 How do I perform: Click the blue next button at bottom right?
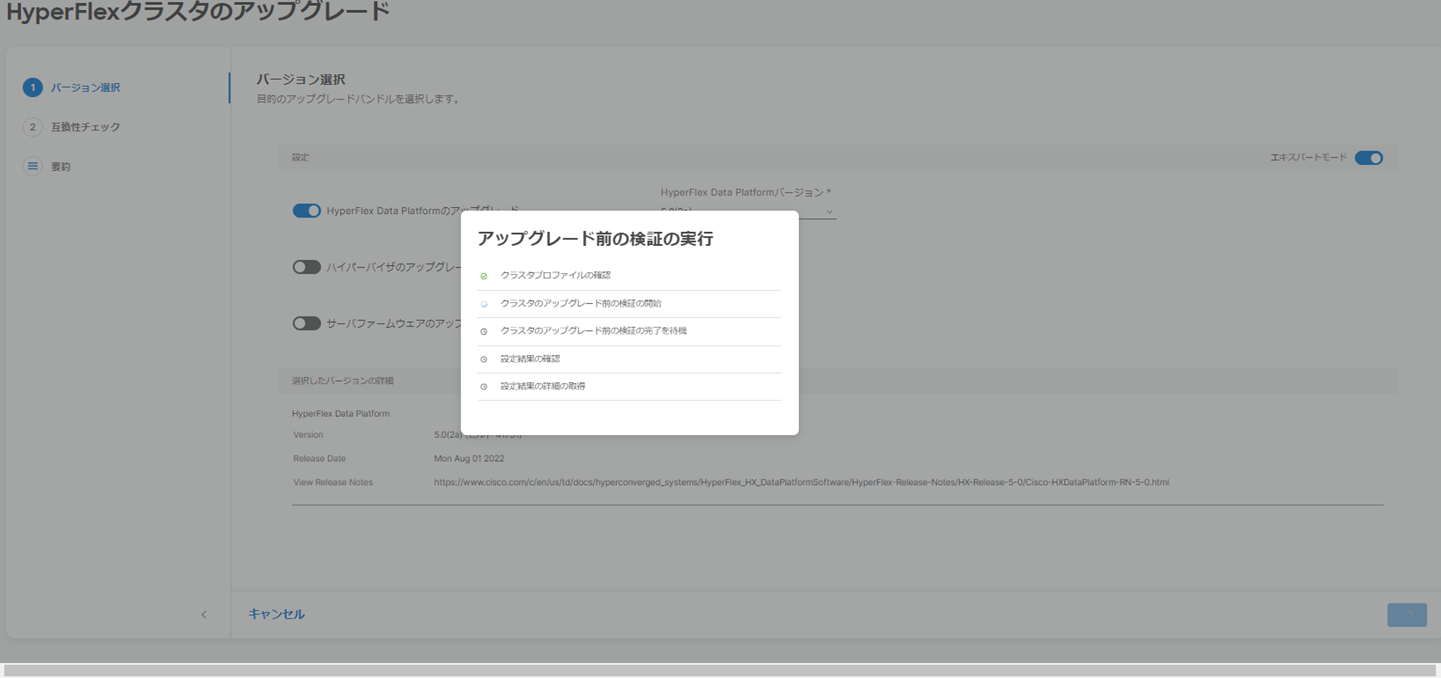coord(1407,615)
